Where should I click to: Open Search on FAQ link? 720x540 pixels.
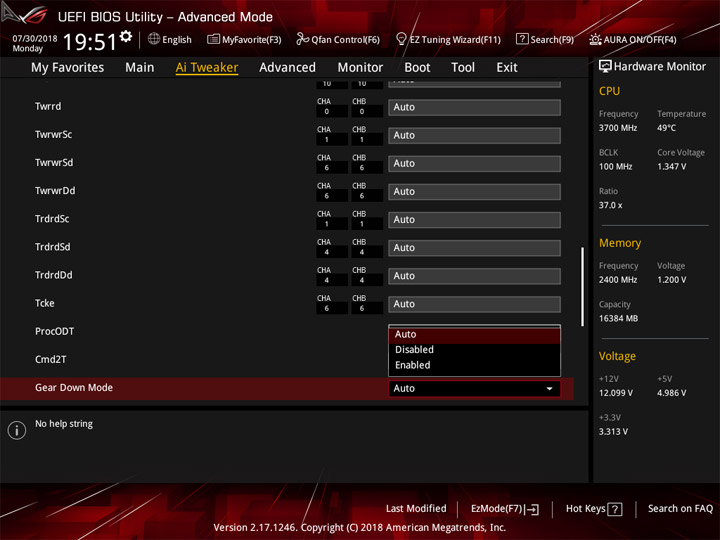tap(680, 509)
